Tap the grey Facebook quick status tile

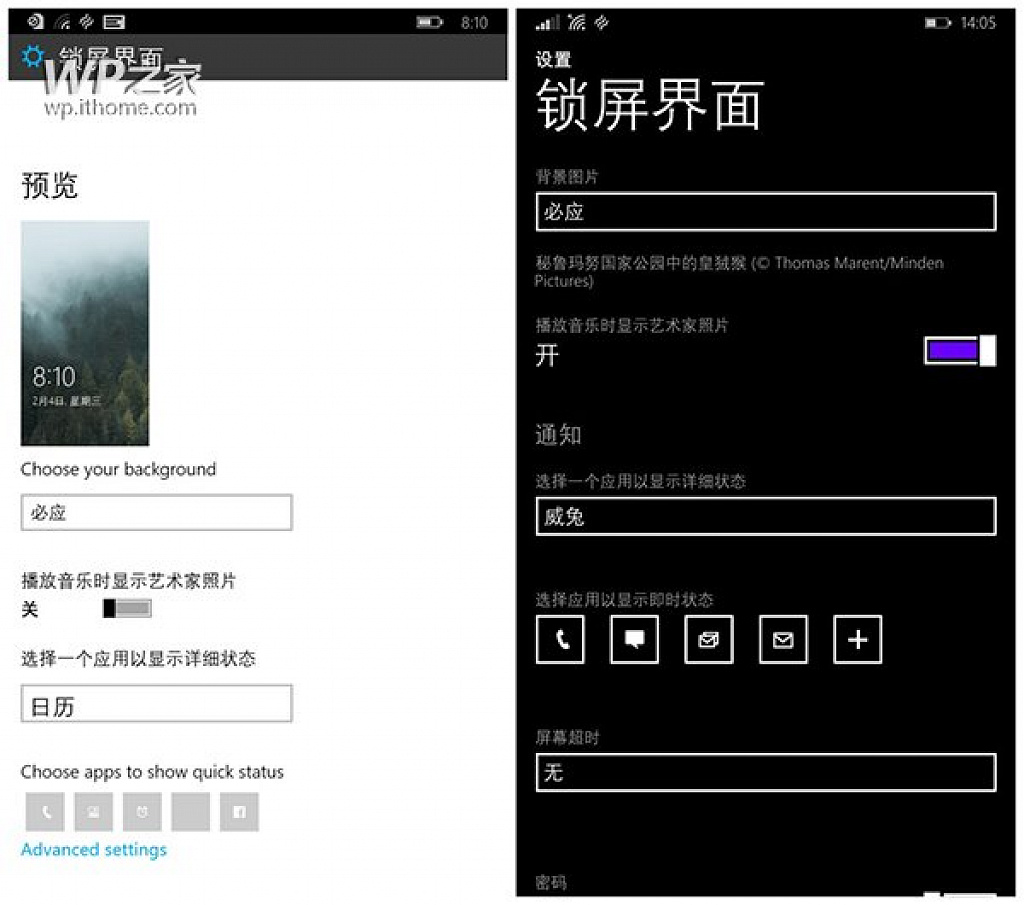(x=239, y=812)
